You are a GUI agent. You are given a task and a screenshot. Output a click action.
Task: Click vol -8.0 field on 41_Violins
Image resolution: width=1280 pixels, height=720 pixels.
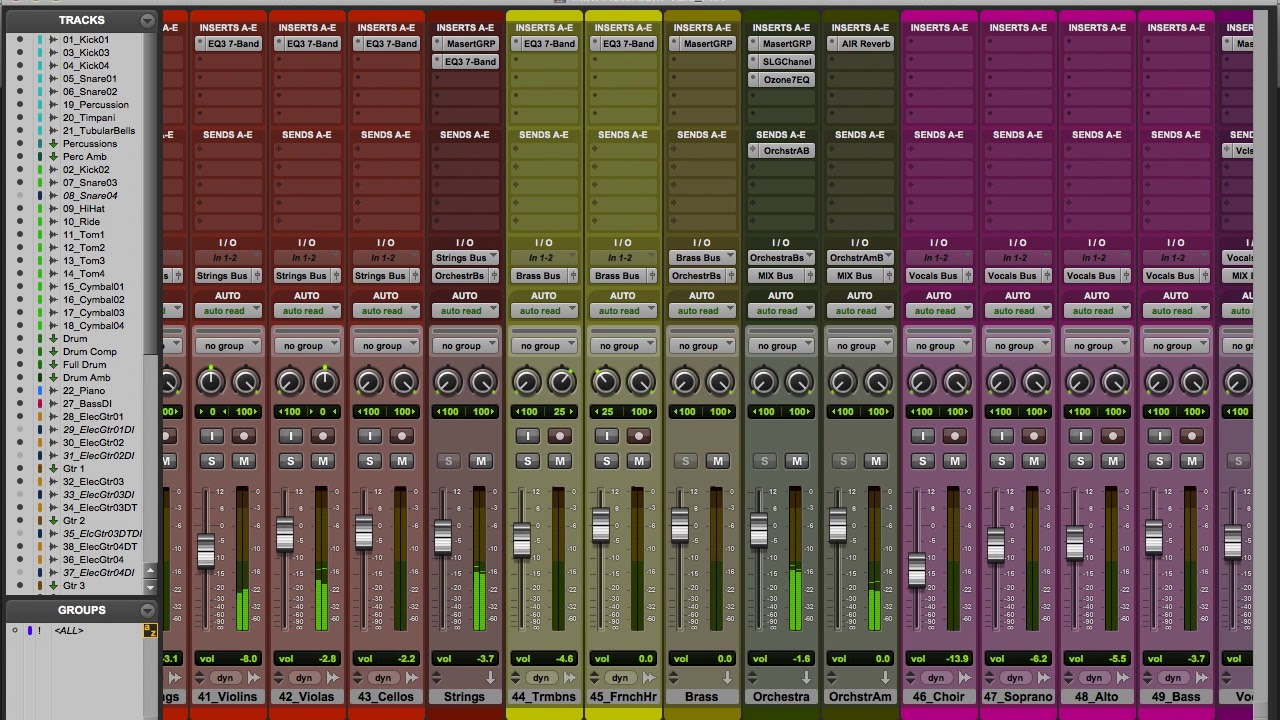pyautogui.click(x=227, y=659)
